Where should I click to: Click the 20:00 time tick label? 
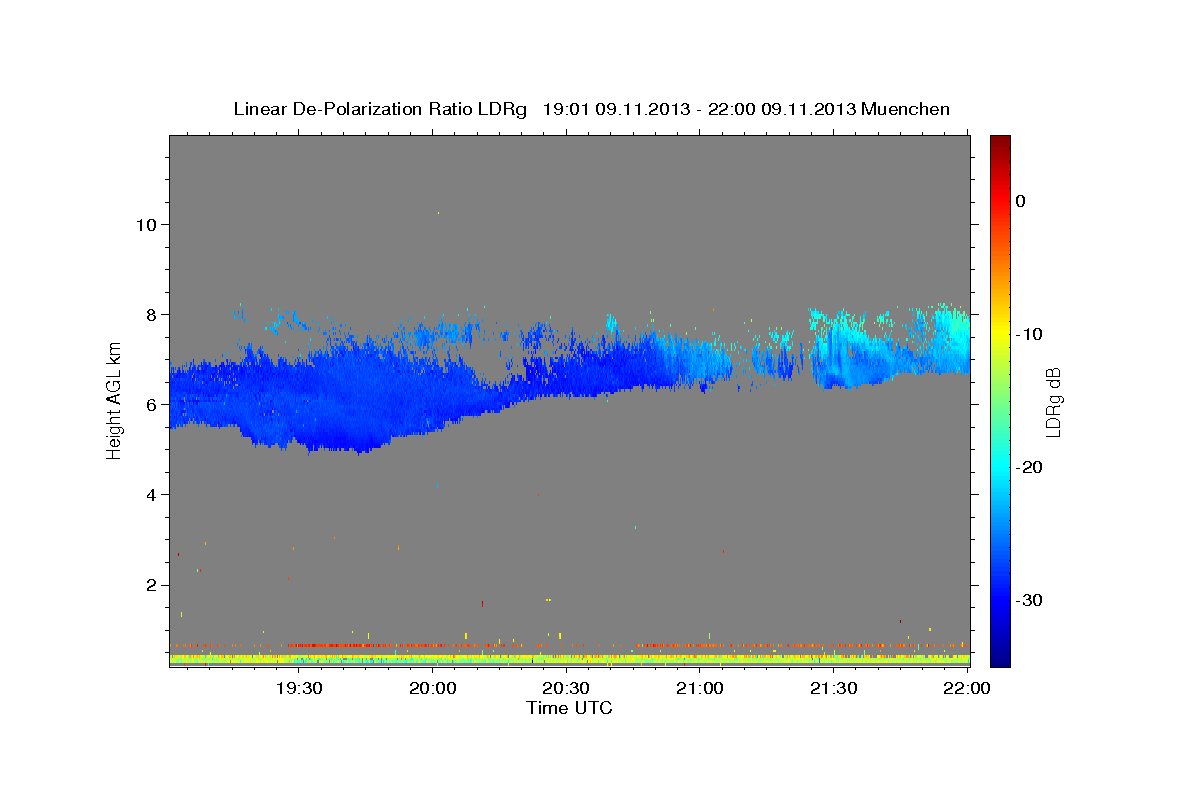pyautogui.click(x=432, y=688)
